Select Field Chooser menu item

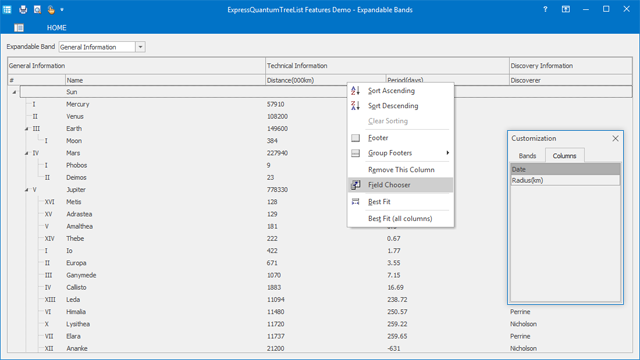400,185
